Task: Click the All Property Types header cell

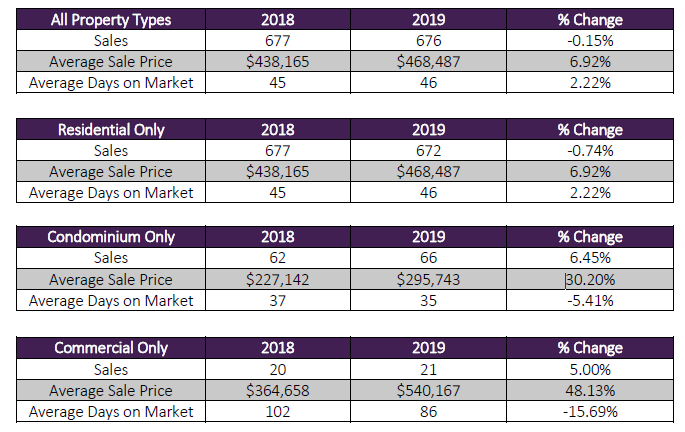Action: (111, 19)
